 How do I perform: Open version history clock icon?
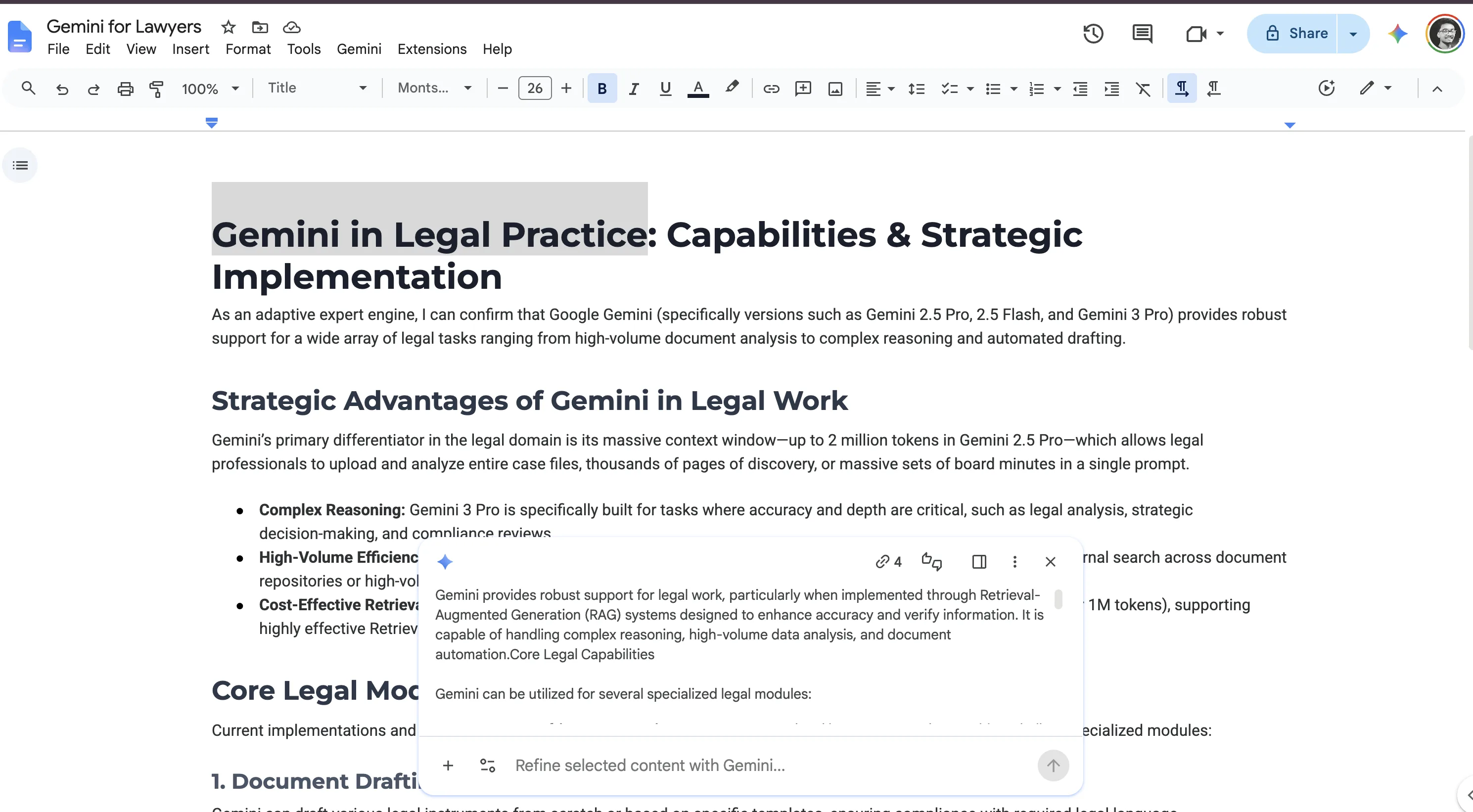pos(1093,34)
